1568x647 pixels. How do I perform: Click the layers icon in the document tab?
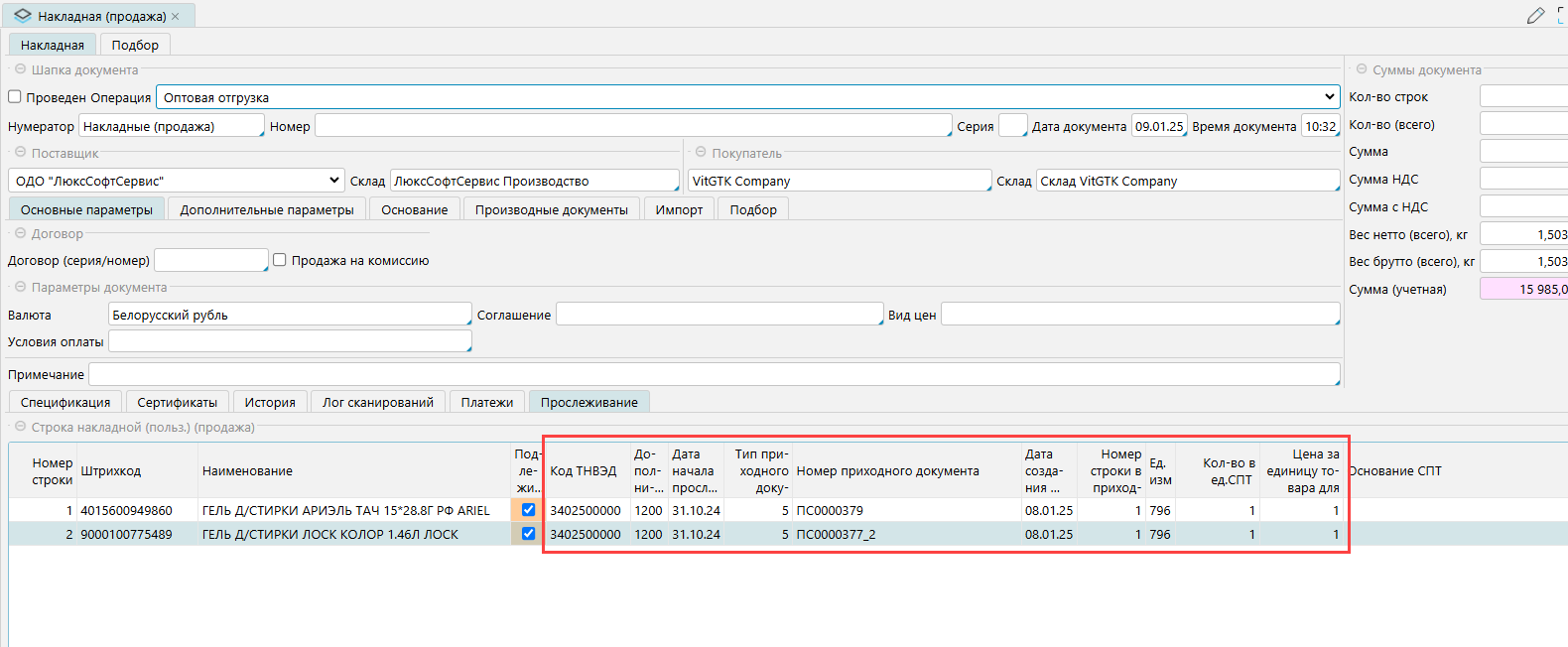[x=23, y=16]
